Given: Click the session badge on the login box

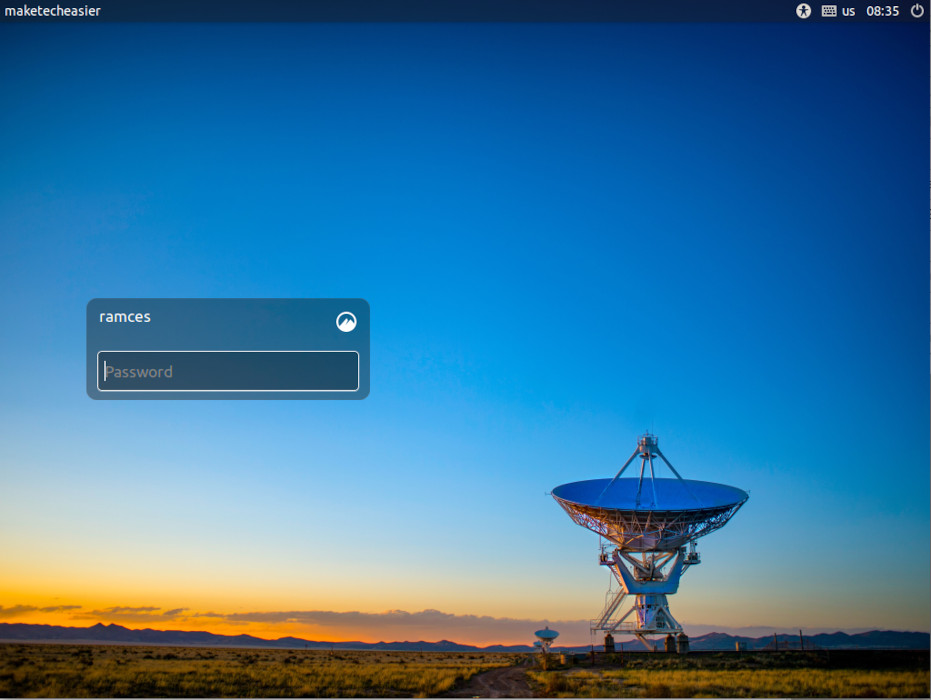Looking at the screenshot, I should point(345,322).
